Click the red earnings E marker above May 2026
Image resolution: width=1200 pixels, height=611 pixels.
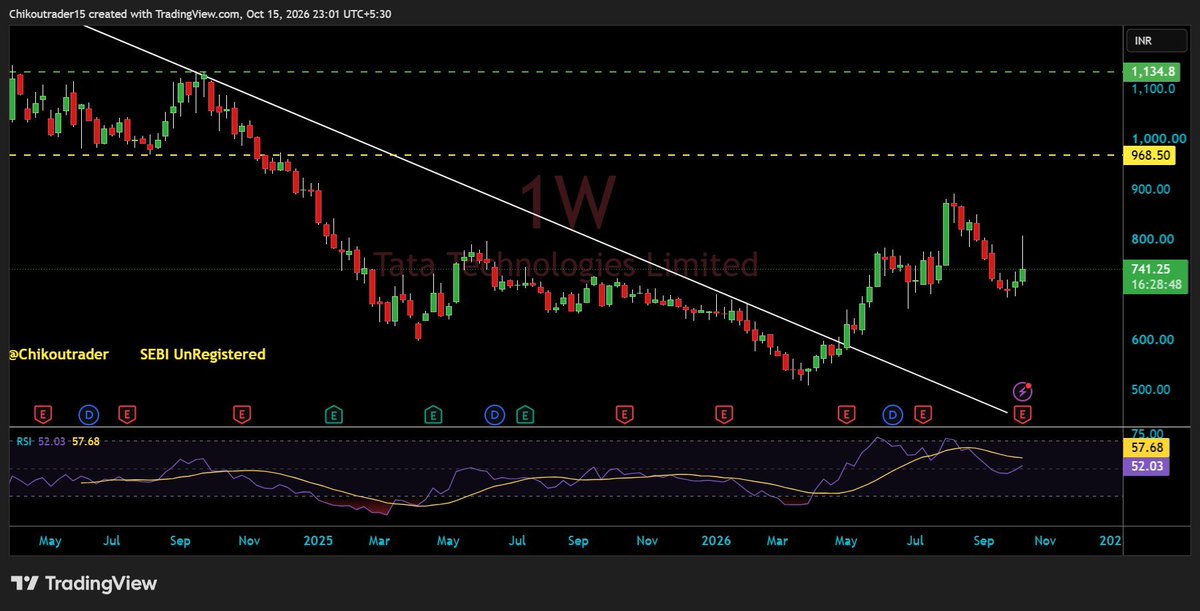[846, 412]
